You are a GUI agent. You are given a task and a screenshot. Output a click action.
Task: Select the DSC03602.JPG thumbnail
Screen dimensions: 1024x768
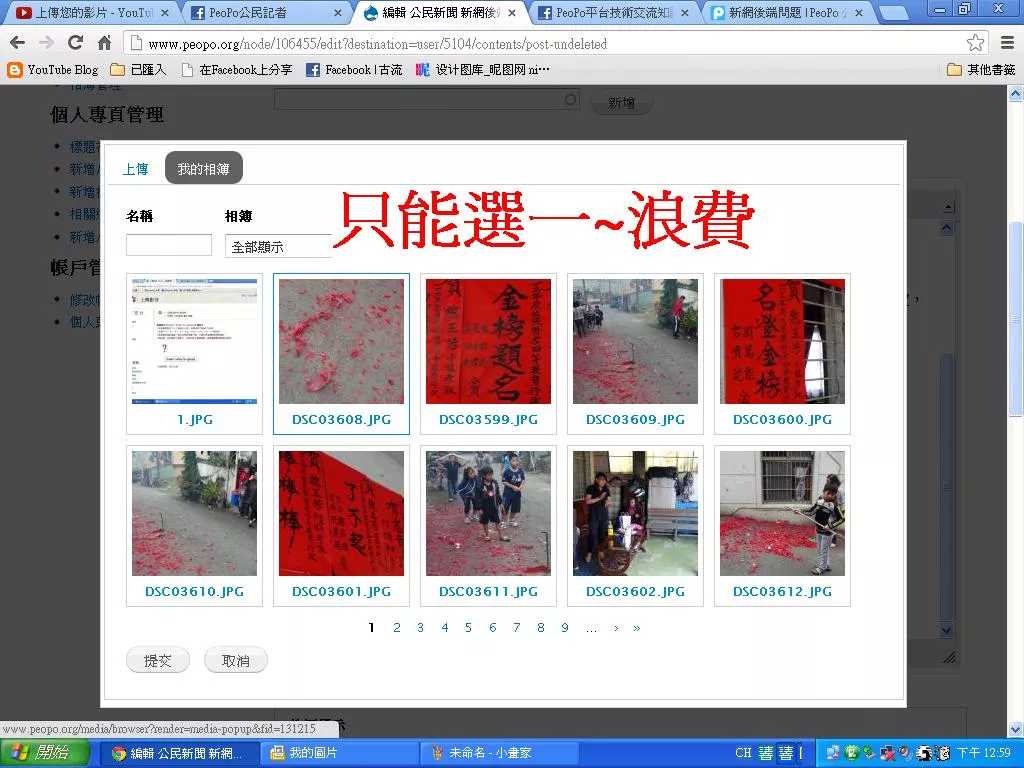(x=635, y=526)
